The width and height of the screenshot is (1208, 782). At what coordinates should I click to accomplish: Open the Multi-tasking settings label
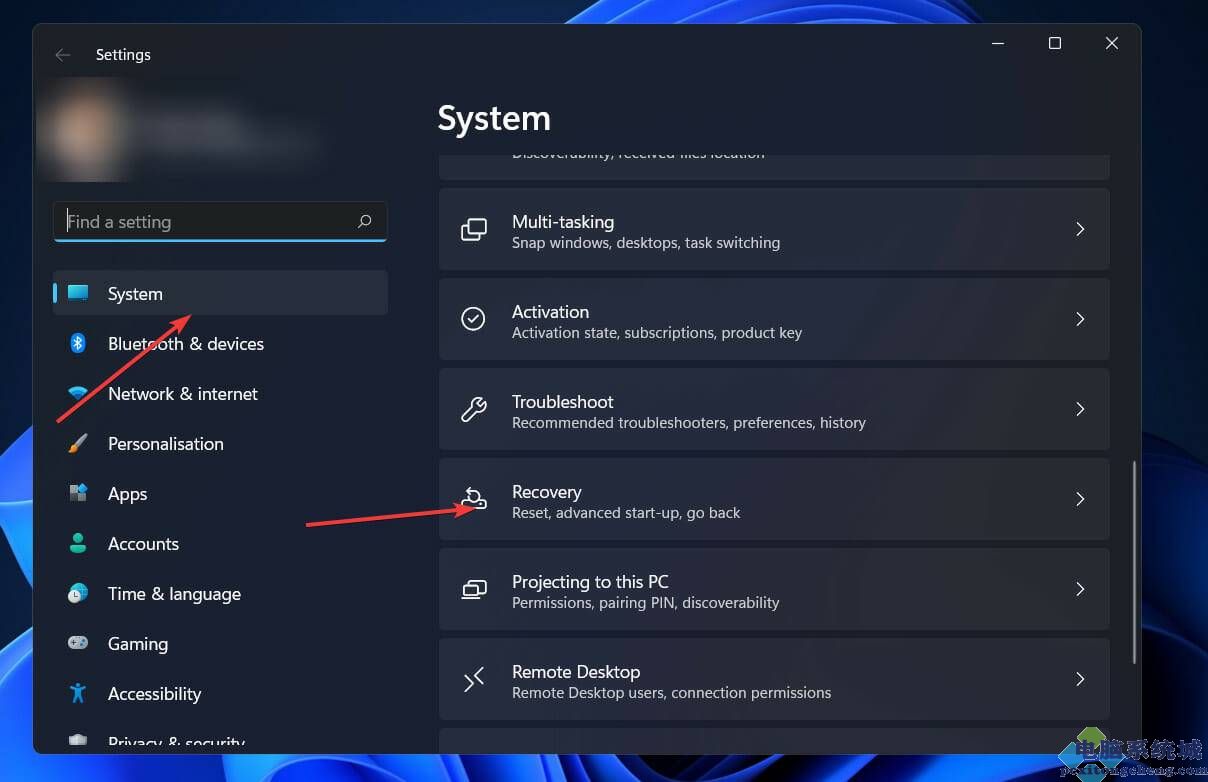click(563, 222)
